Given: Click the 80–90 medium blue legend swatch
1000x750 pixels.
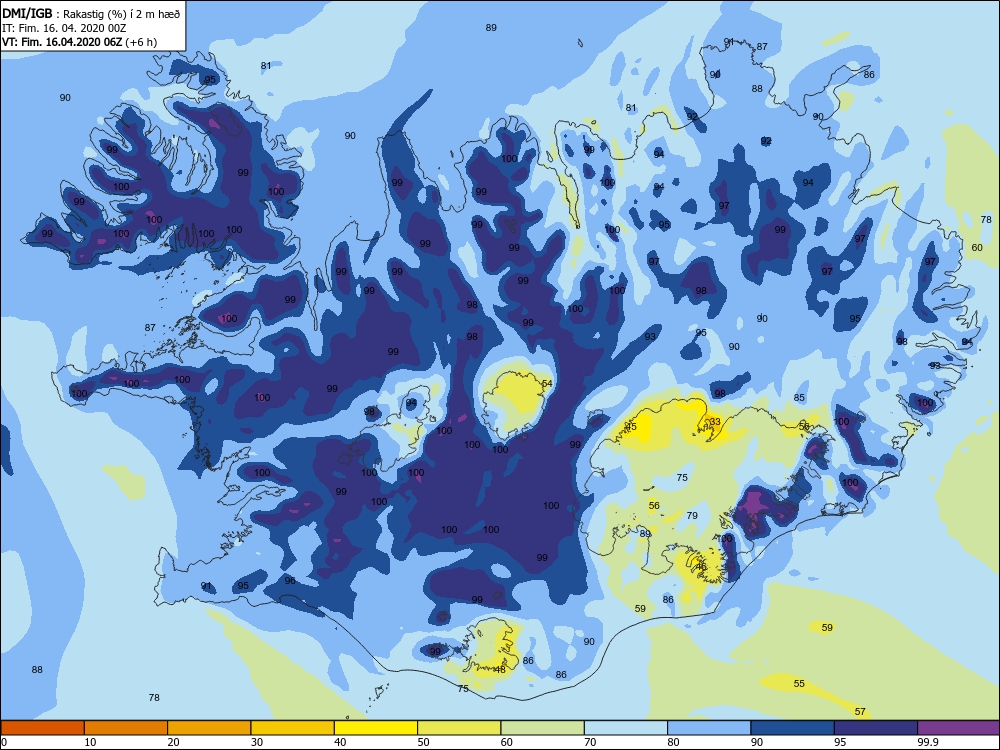Looking at the screenshot, I should pos(709,728).
